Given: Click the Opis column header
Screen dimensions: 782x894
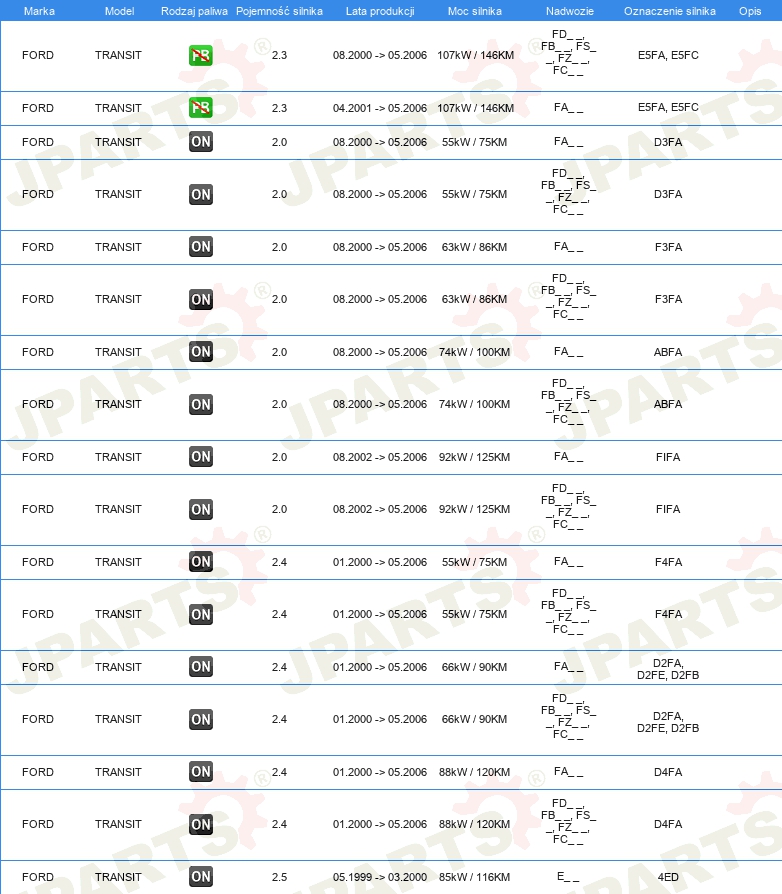Looking at the screenshot, I should coord(750,11).
